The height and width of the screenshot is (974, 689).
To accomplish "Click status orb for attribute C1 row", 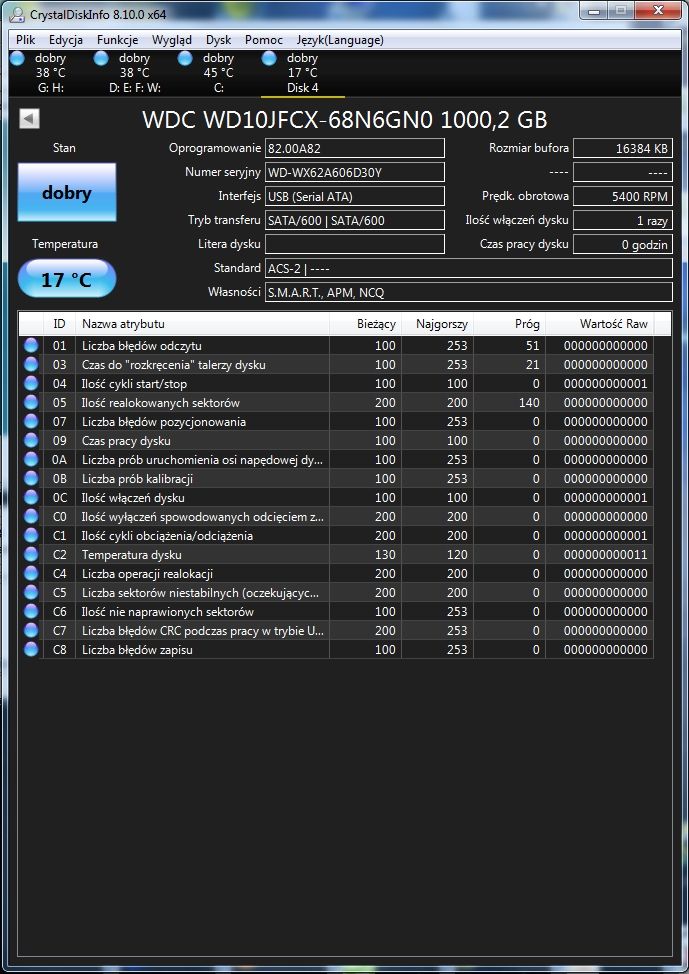I will tap(30, 535).
